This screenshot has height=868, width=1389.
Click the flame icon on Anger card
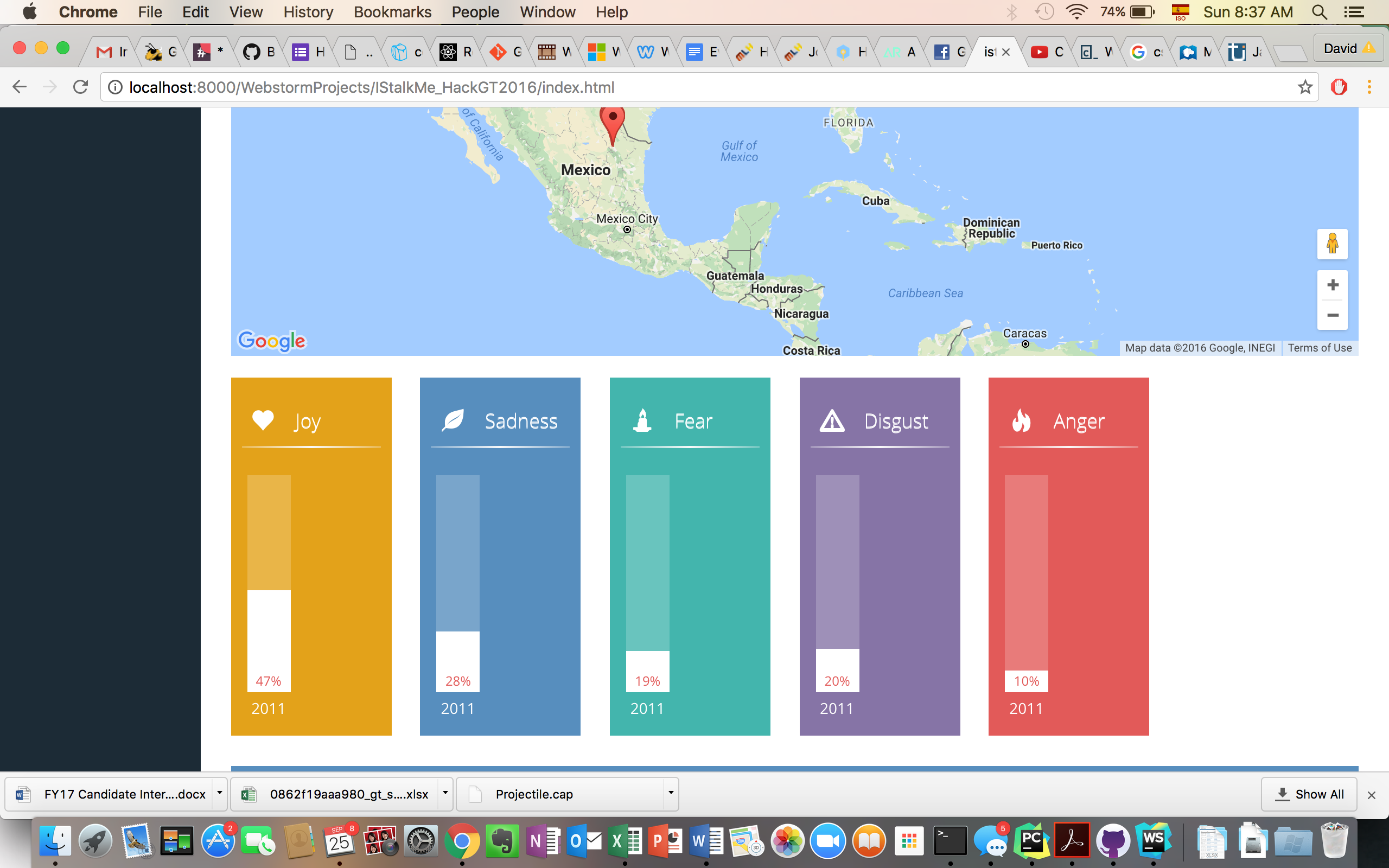[x=1021, y=421]
